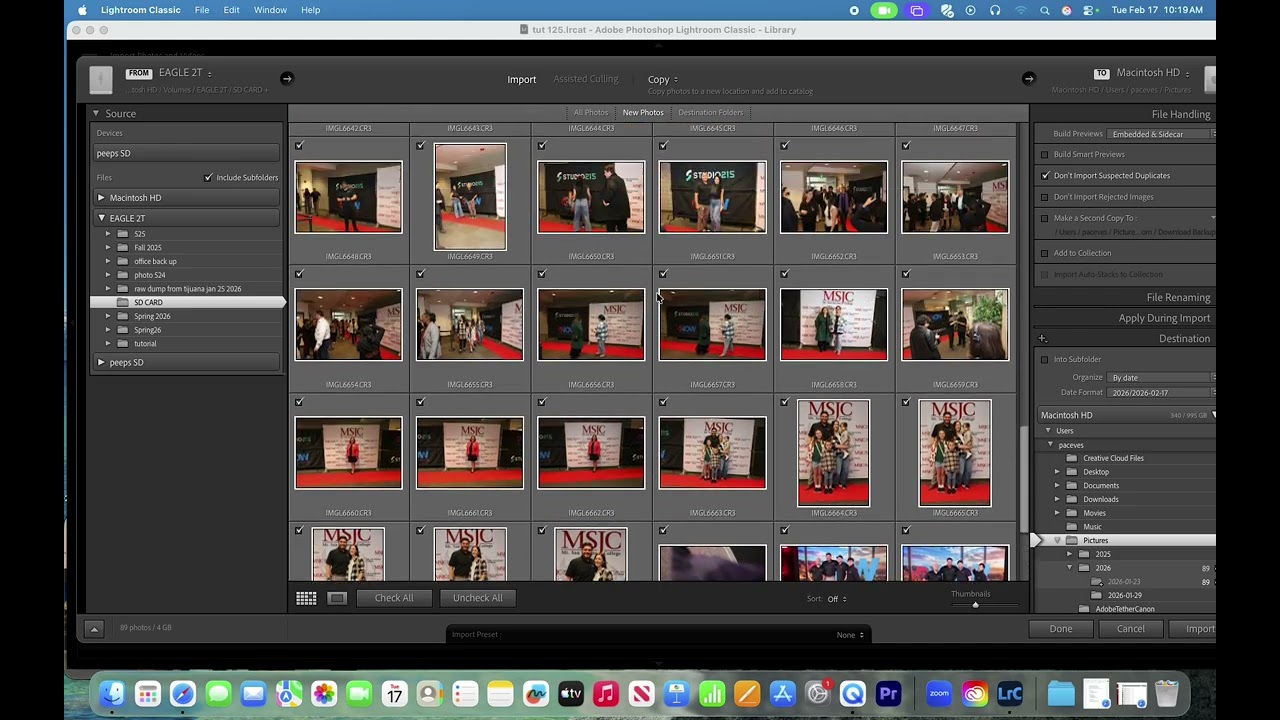This screenshot has height=720, width=1280.
Task: Open System Settings from the Dock
Action: point(818,693)
